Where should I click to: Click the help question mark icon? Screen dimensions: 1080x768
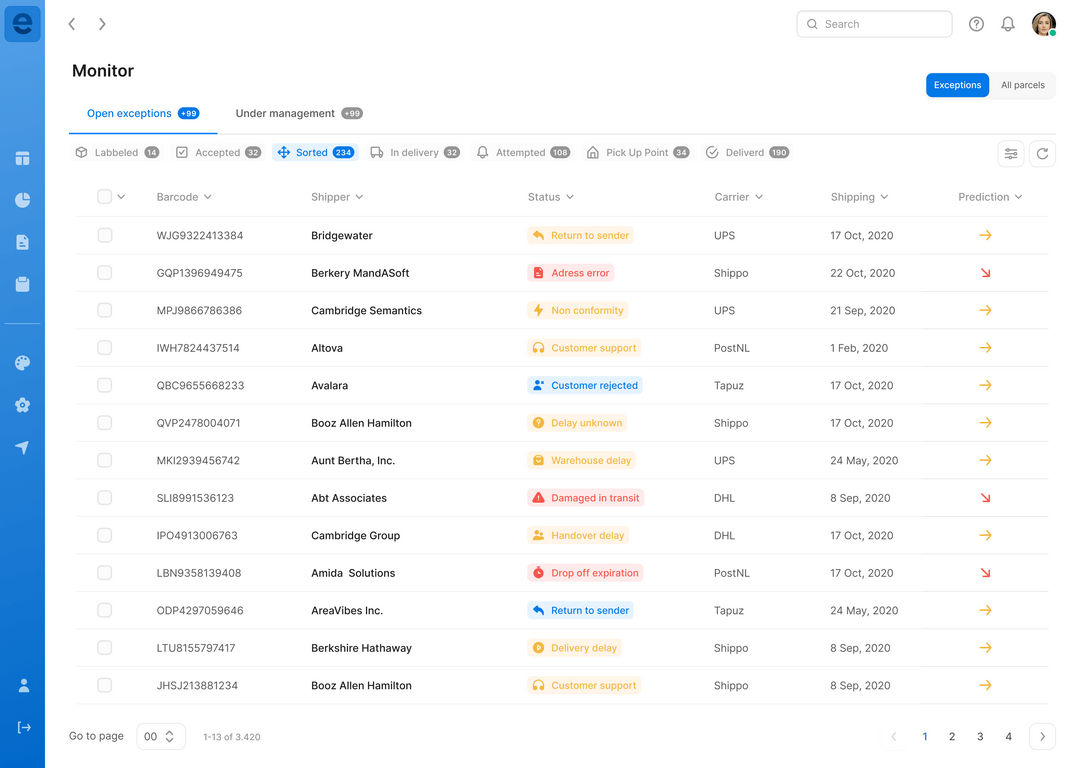coord(976,24)
